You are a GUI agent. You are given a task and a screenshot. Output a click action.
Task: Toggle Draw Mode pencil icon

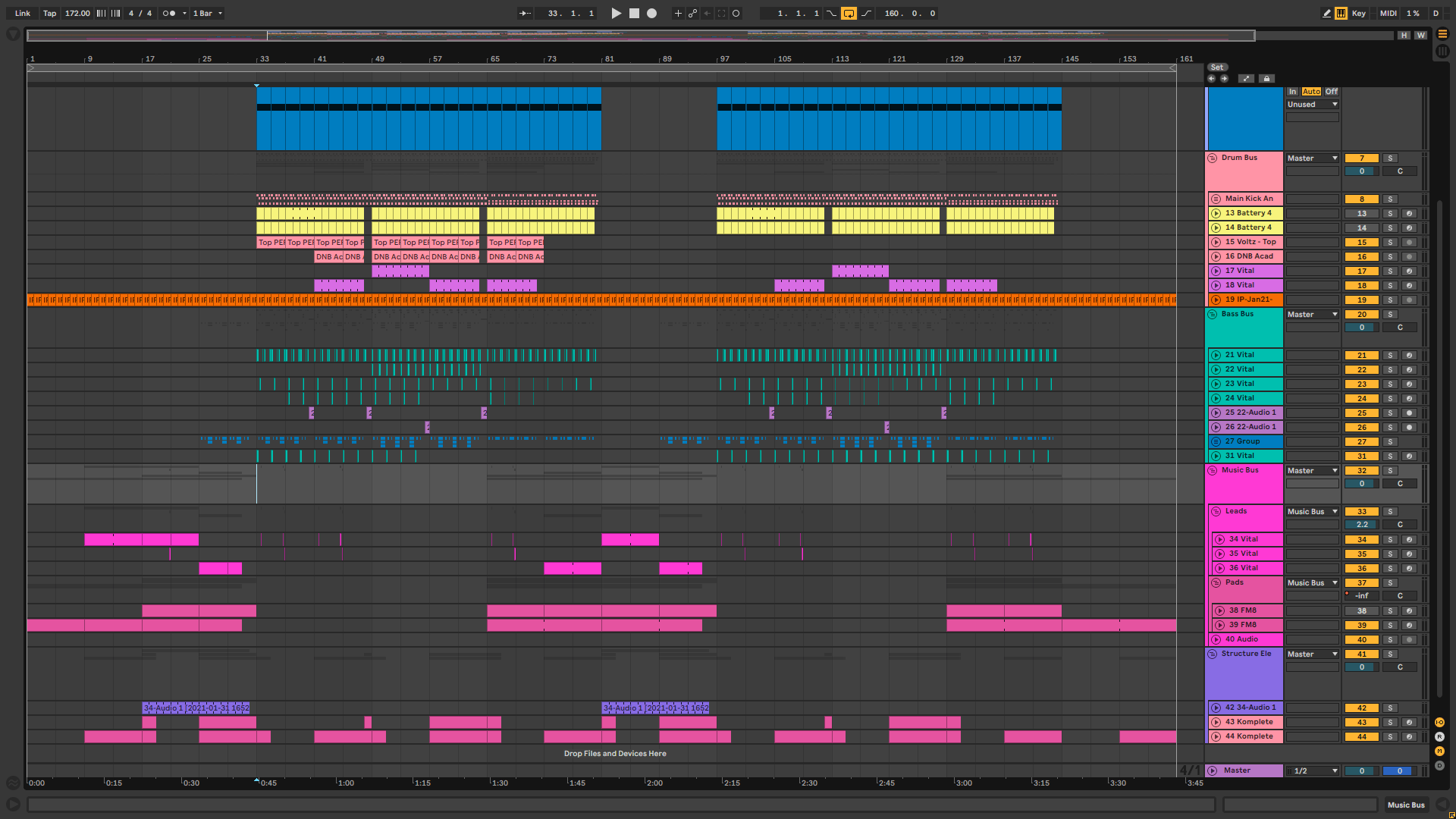(1326, 13)
